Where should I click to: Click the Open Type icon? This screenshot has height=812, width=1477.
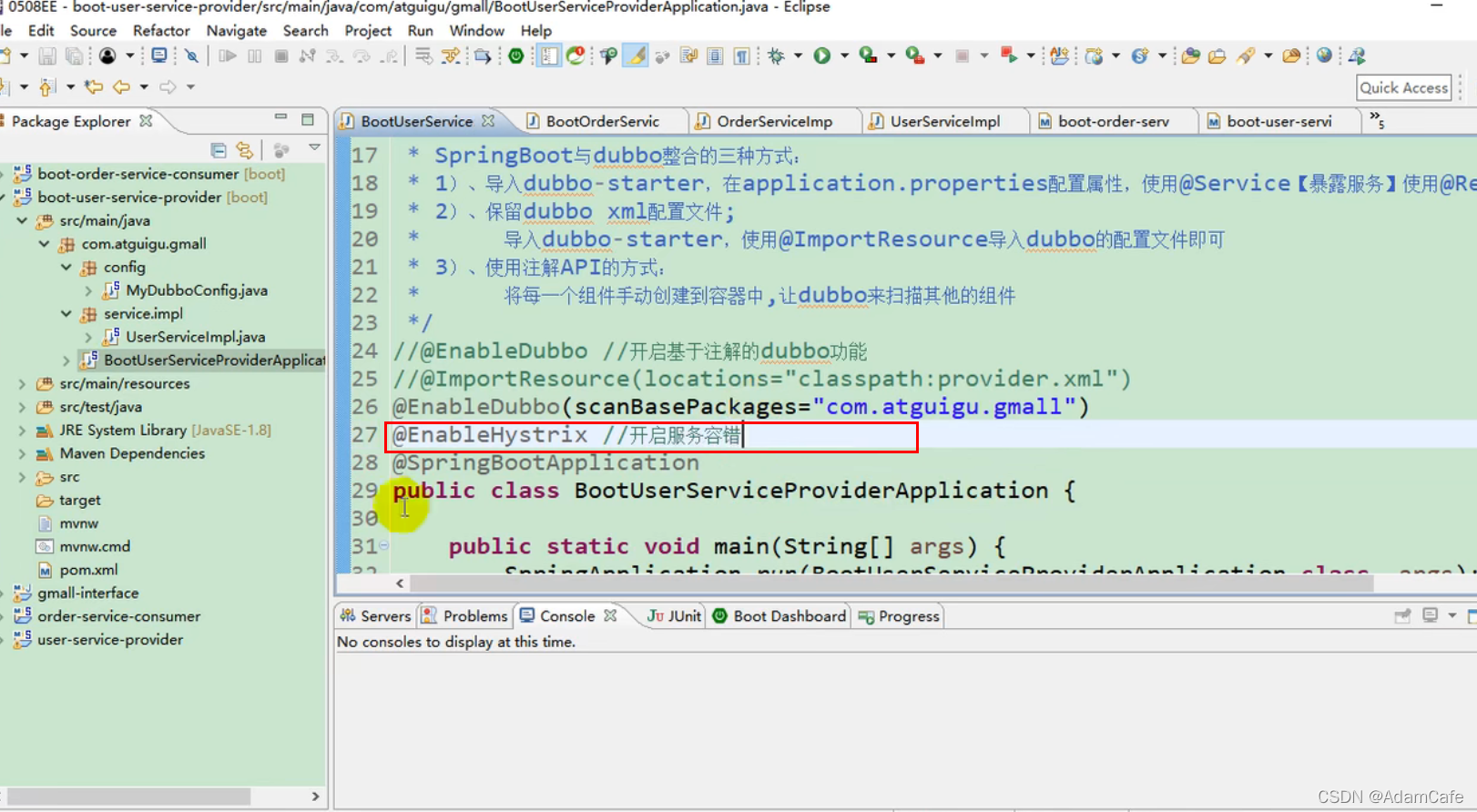1190,56
